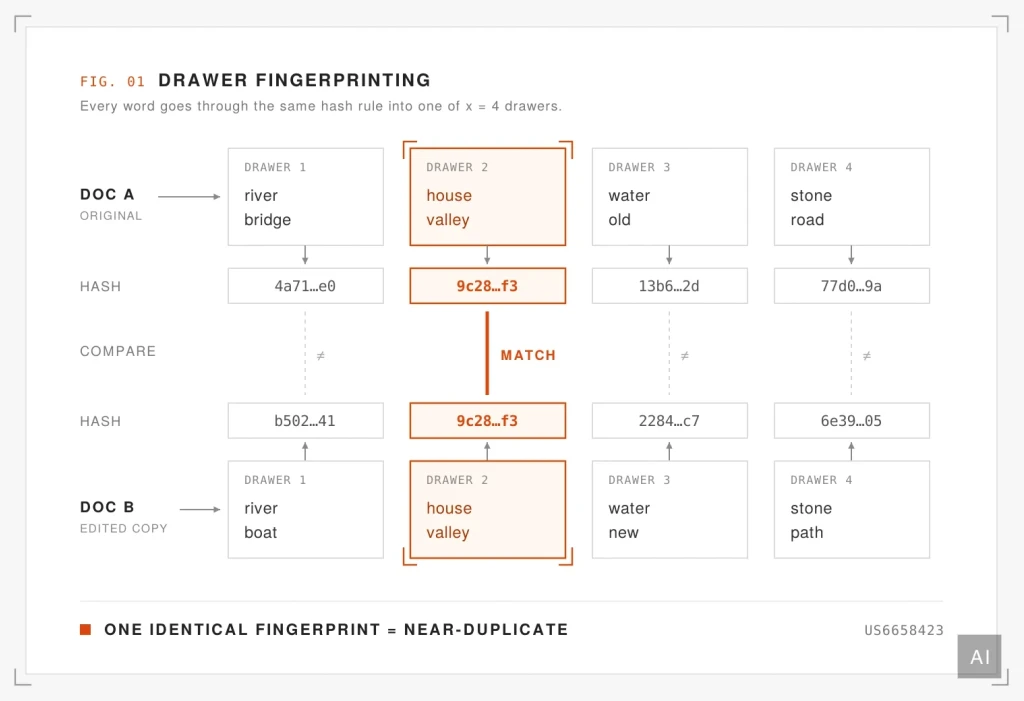The height and width of the screenshot is (701, 1024).
Task: Click the hash value b502…41
Action: tap(305, 421)
